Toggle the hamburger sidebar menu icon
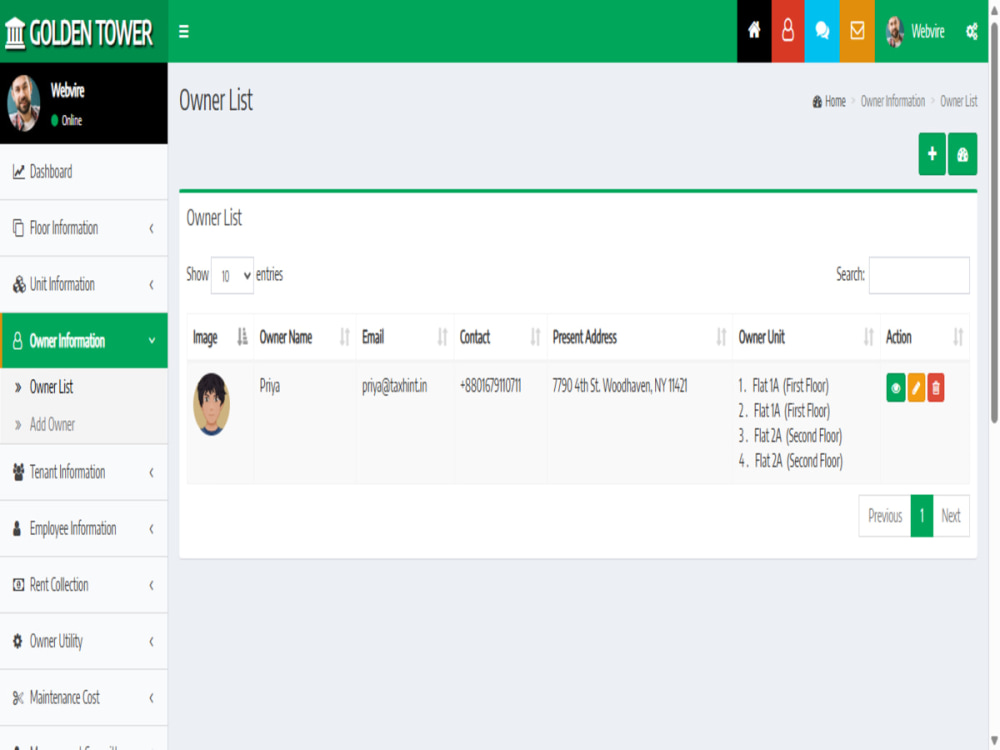1000x750 pixels. pos(184,31)
